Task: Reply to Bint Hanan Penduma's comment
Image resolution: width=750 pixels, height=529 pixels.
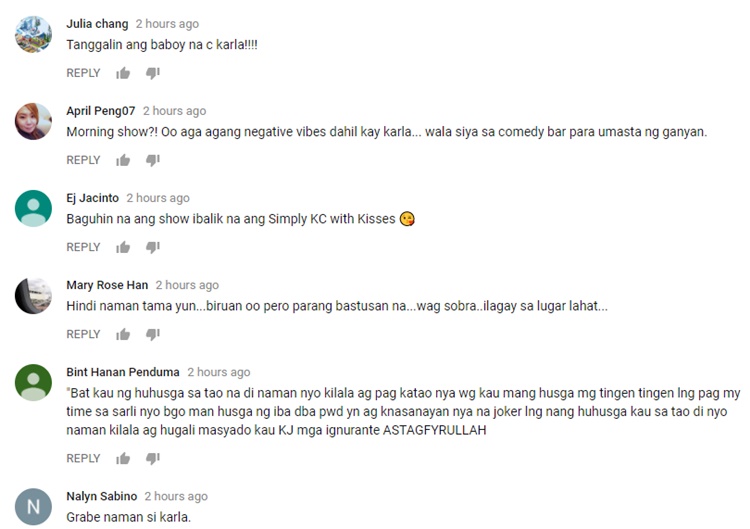Action: tap(83, 459)
